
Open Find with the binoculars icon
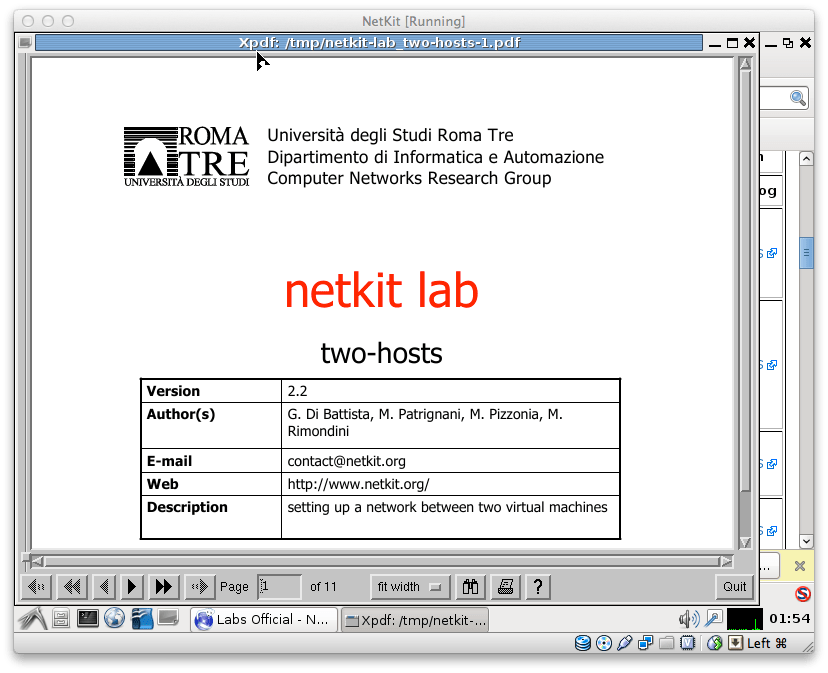coord(470,587)
